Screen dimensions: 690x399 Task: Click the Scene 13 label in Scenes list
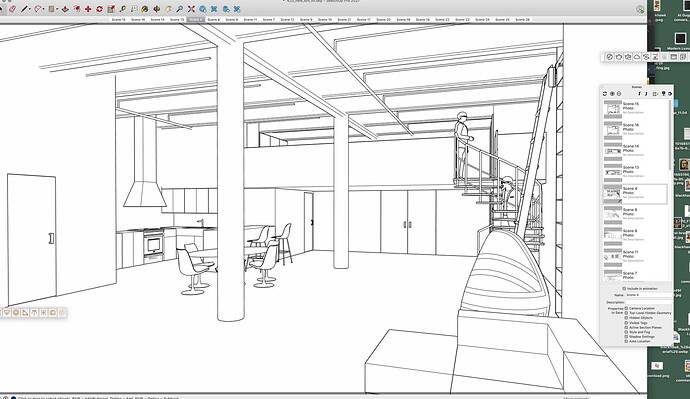631,168
